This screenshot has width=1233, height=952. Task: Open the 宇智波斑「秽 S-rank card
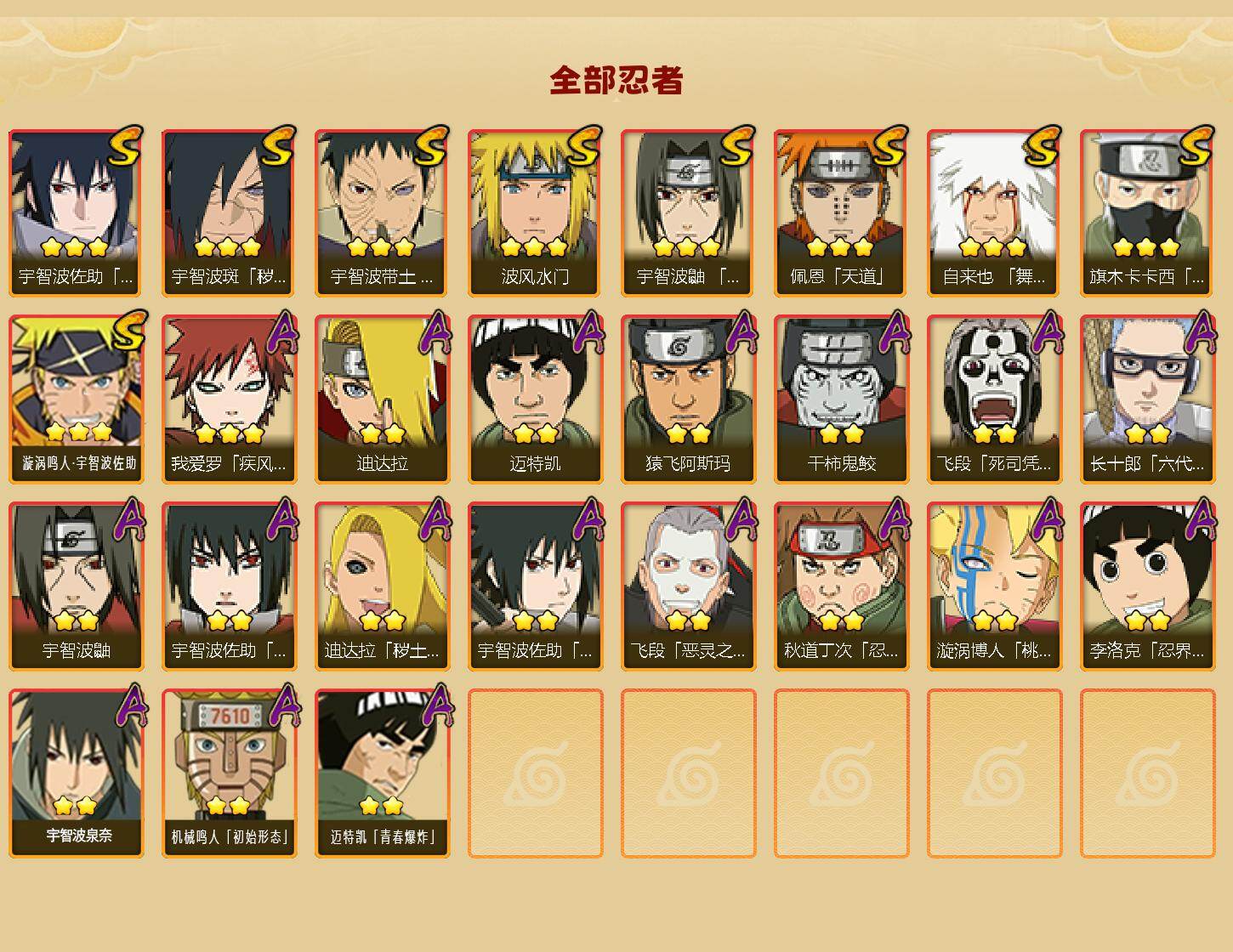click(229, 212)
